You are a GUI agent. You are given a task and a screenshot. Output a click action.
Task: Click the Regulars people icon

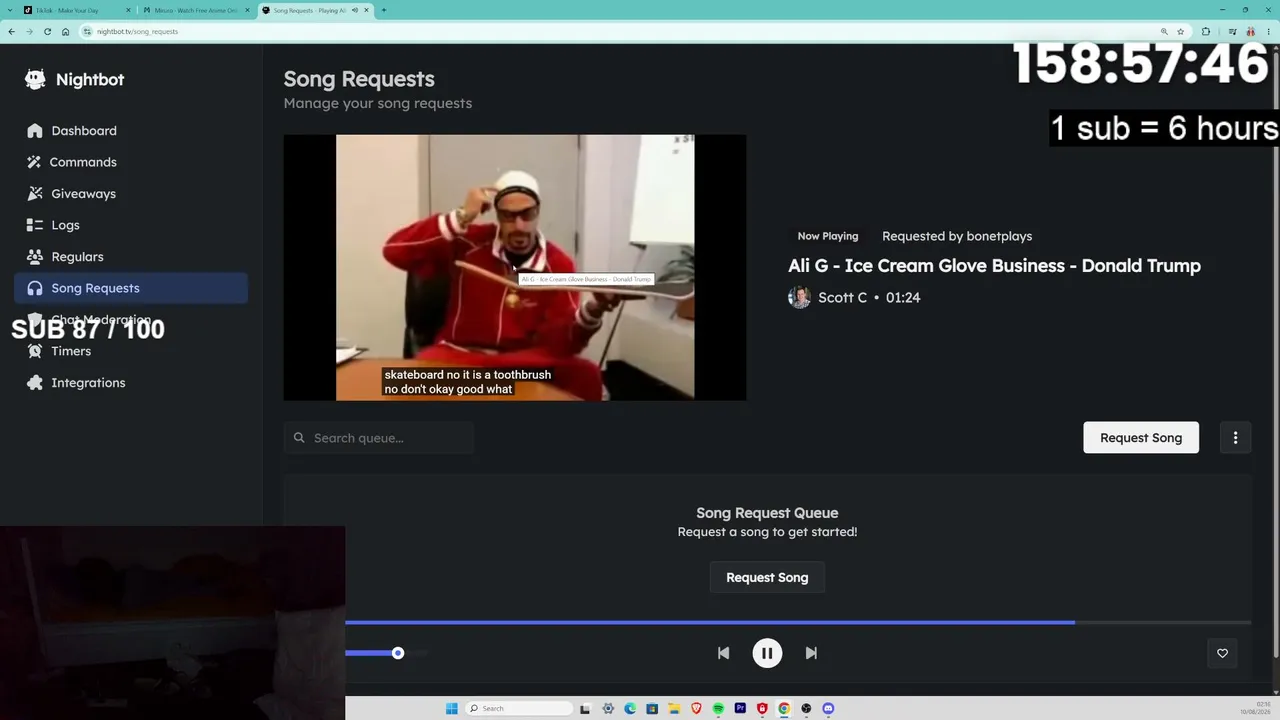pyautogui.click(x=35, y=257)
